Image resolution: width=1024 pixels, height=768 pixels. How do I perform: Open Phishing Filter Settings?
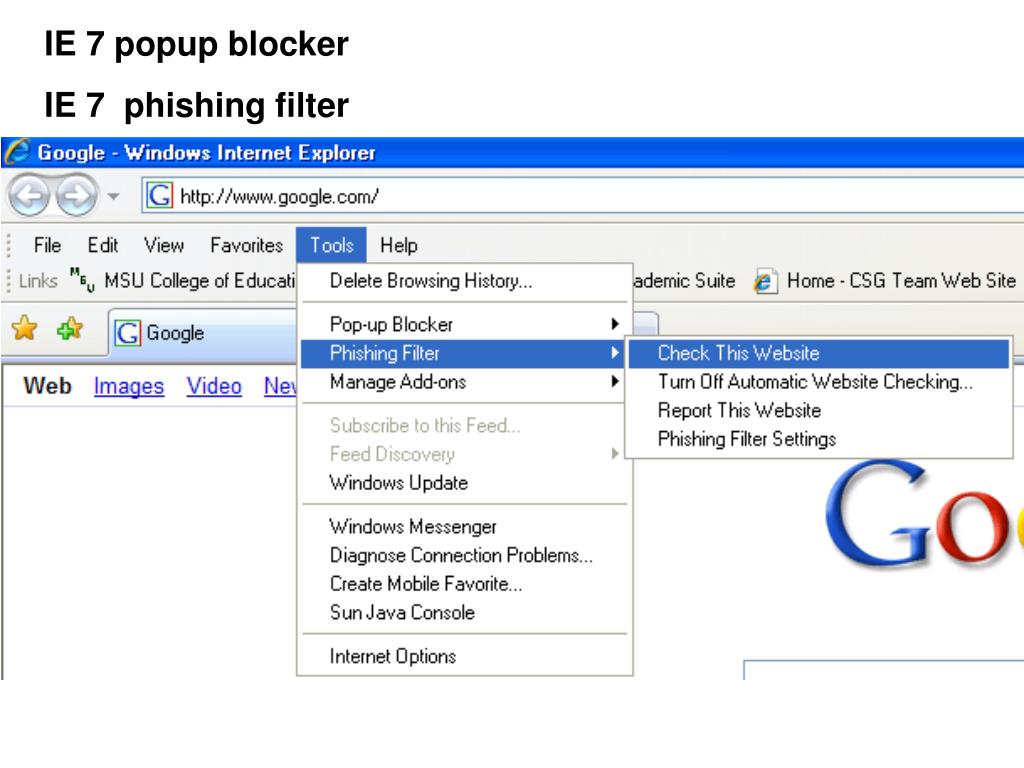tap(819, 440)
